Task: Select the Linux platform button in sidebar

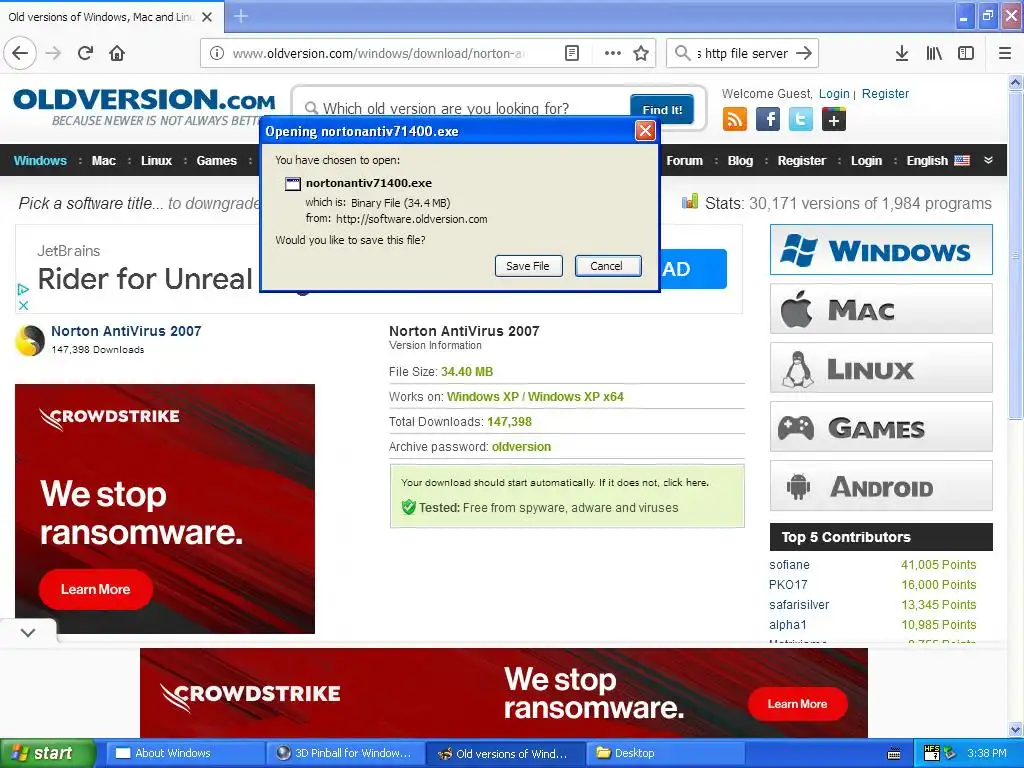Action: click(881, 368)
